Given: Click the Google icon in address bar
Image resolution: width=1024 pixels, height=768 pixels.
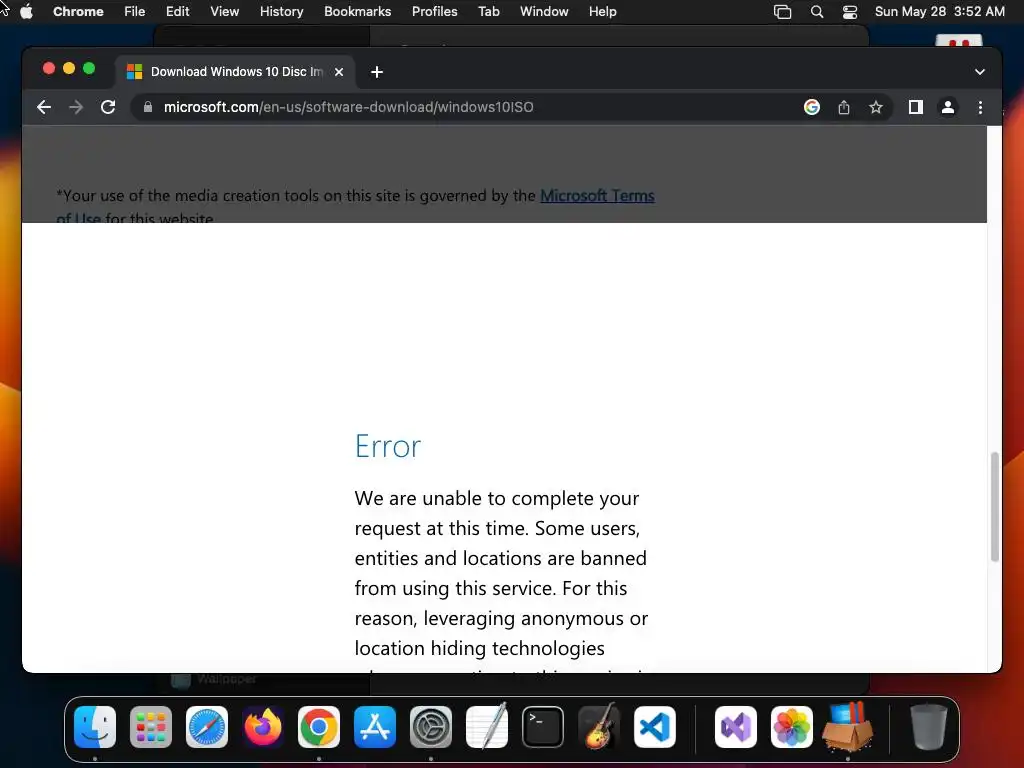Looking at the screenshot, I should pyautogui.click(x=812, y=107).
